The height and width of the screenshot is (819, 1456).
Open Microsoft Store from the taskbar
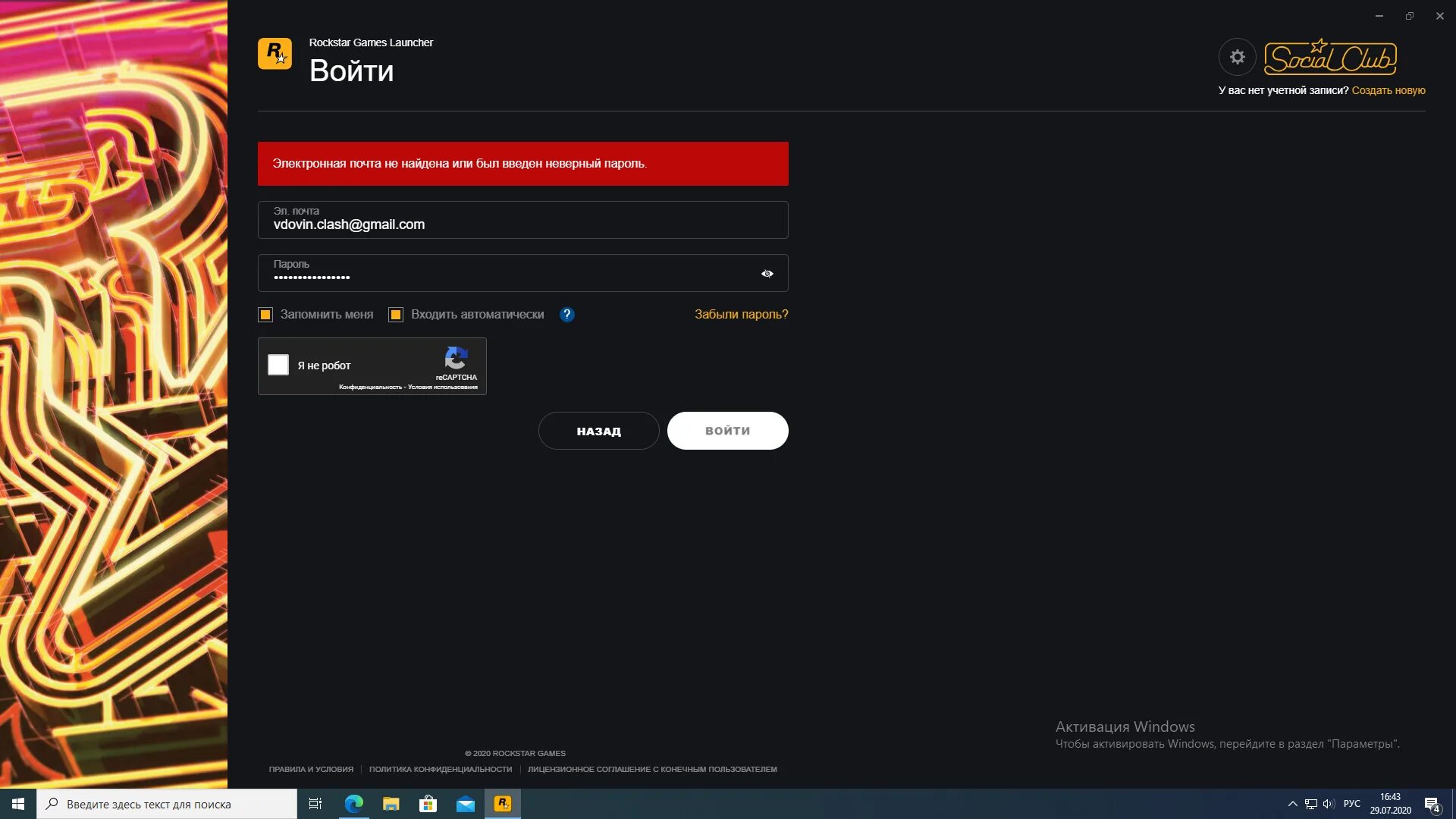(x=428, y=804)
